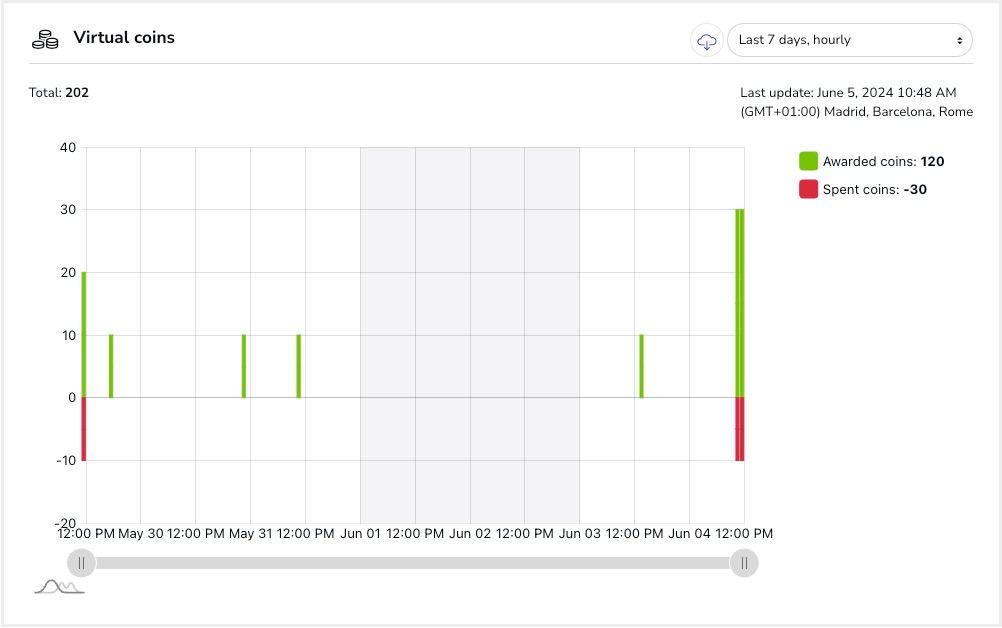Click the mini curve chart icon below slider

tap(59, 586)
